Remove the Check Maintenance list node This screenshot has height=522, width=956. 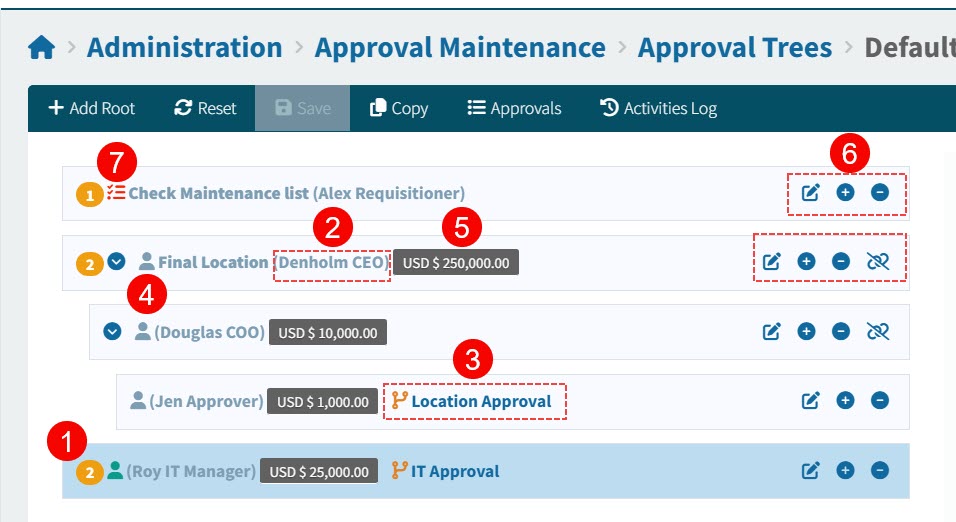click(x=880, y=192)
